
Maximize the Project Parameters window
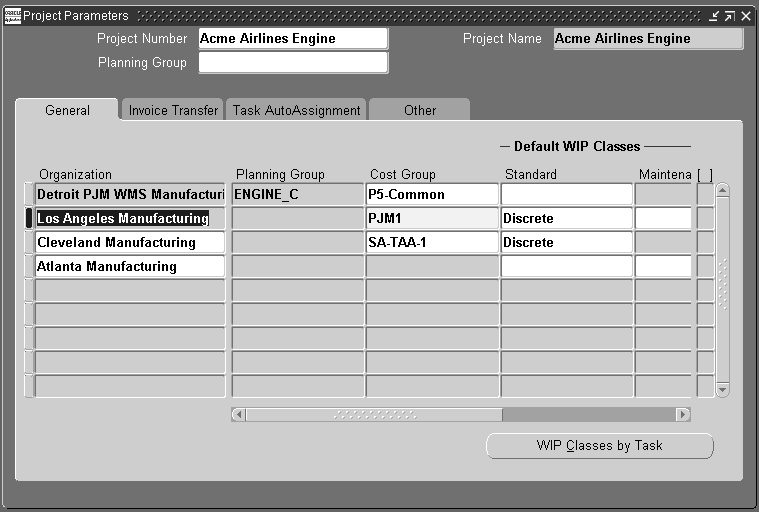(x=729, y=16)
